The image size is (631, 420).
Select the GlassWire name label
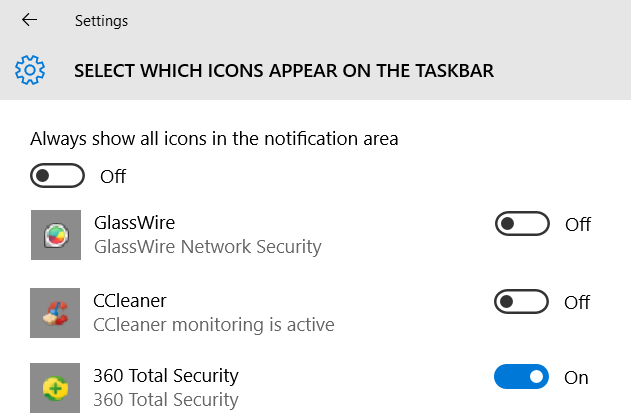click(x=134, y=223)
